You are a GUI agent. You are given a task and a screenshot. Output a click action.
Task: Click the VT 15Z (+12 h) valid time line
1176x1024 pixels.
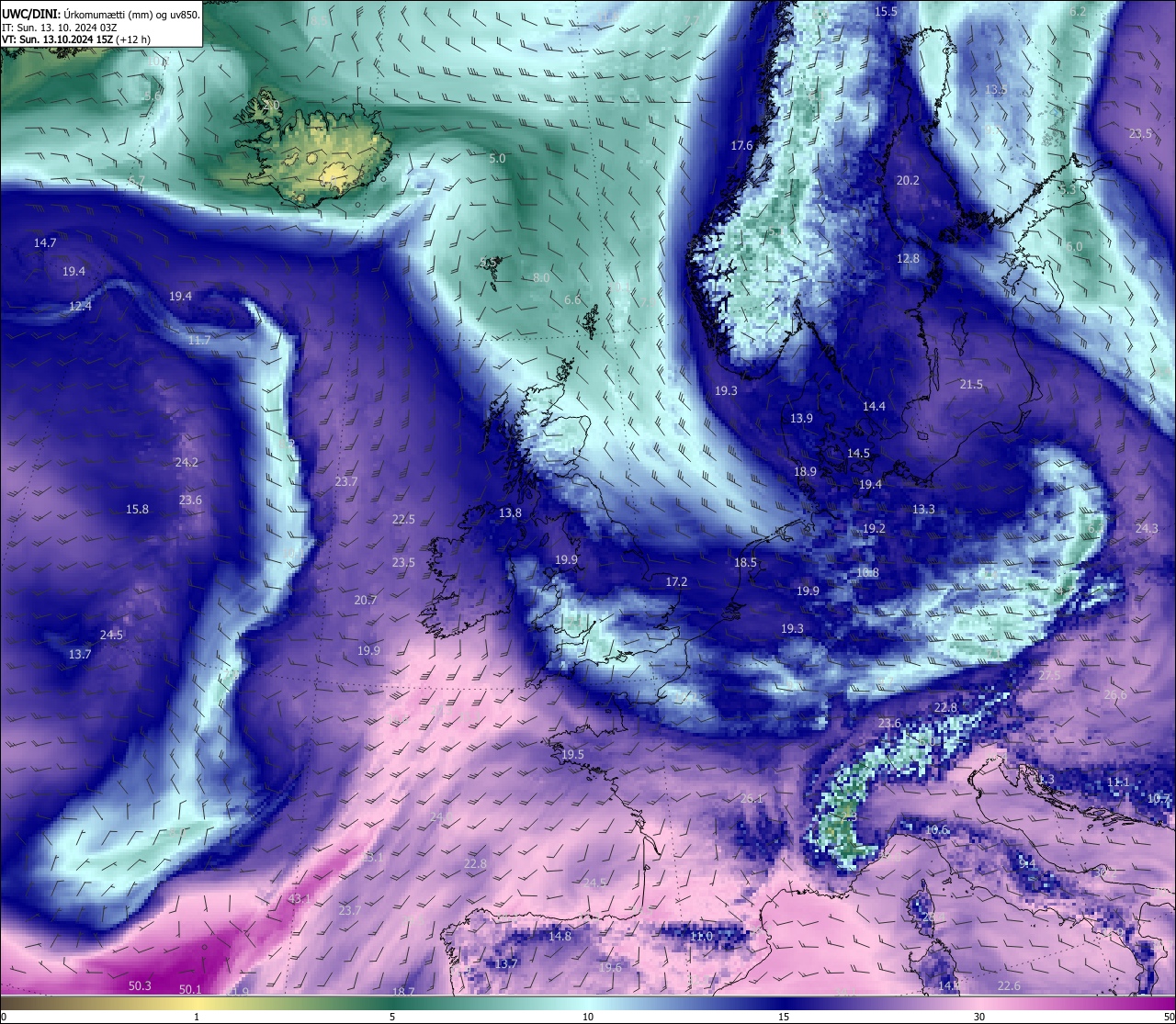[x=76, y=39]
